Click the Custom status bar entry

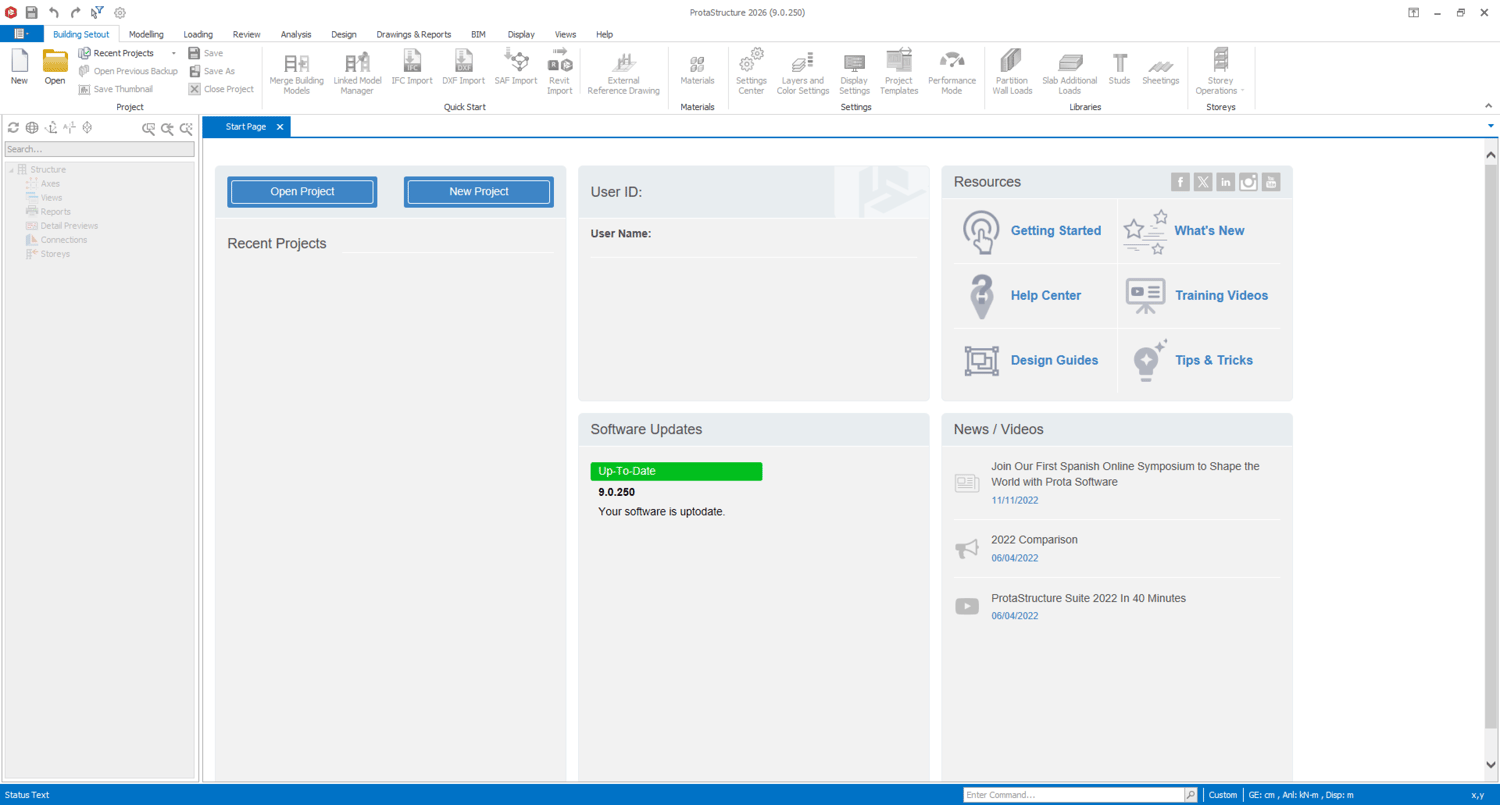pyautogui.click(x=1222, y=795)
